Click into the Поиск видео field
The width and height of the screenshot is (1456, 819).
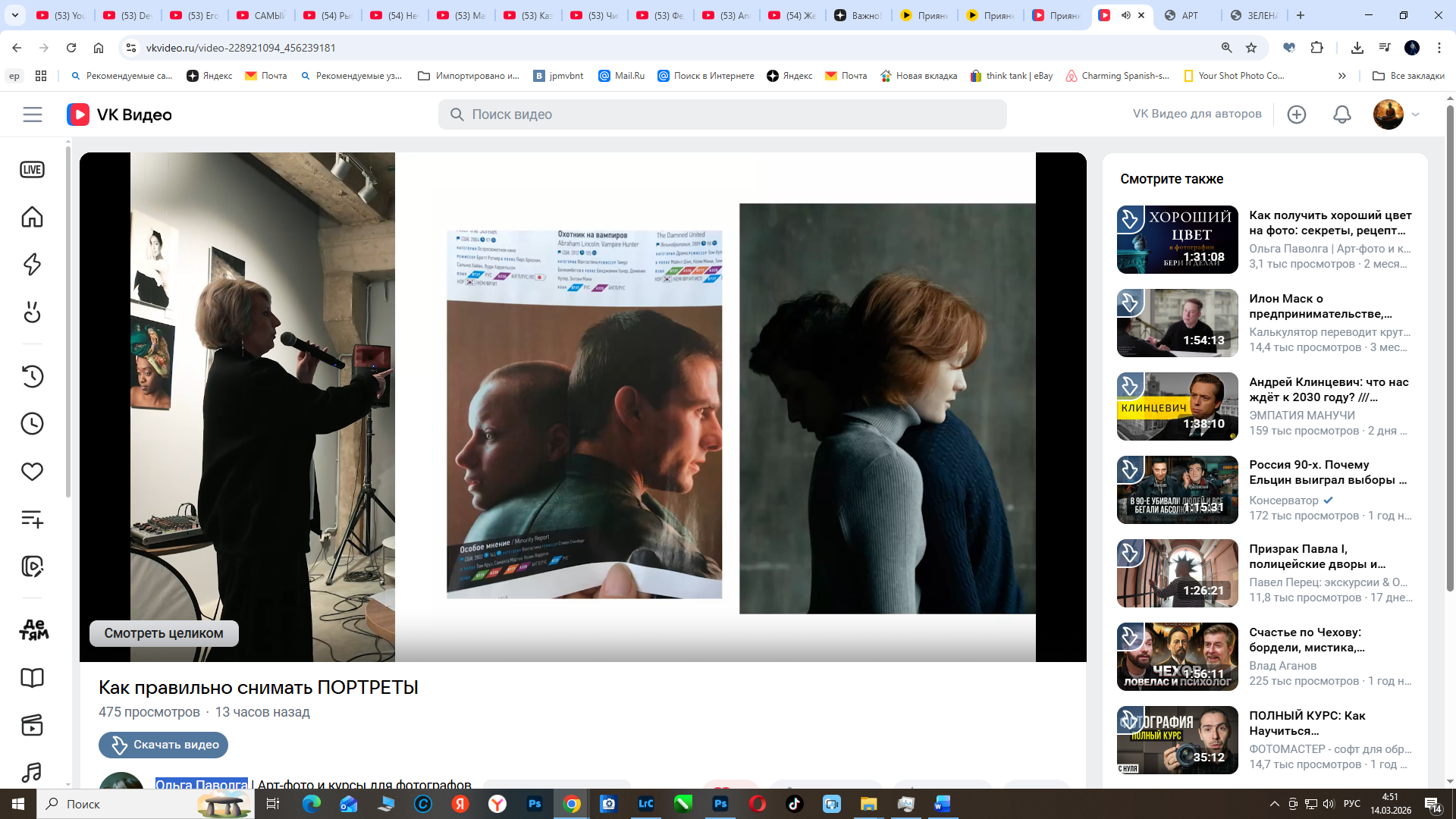(x=722, y=115)
